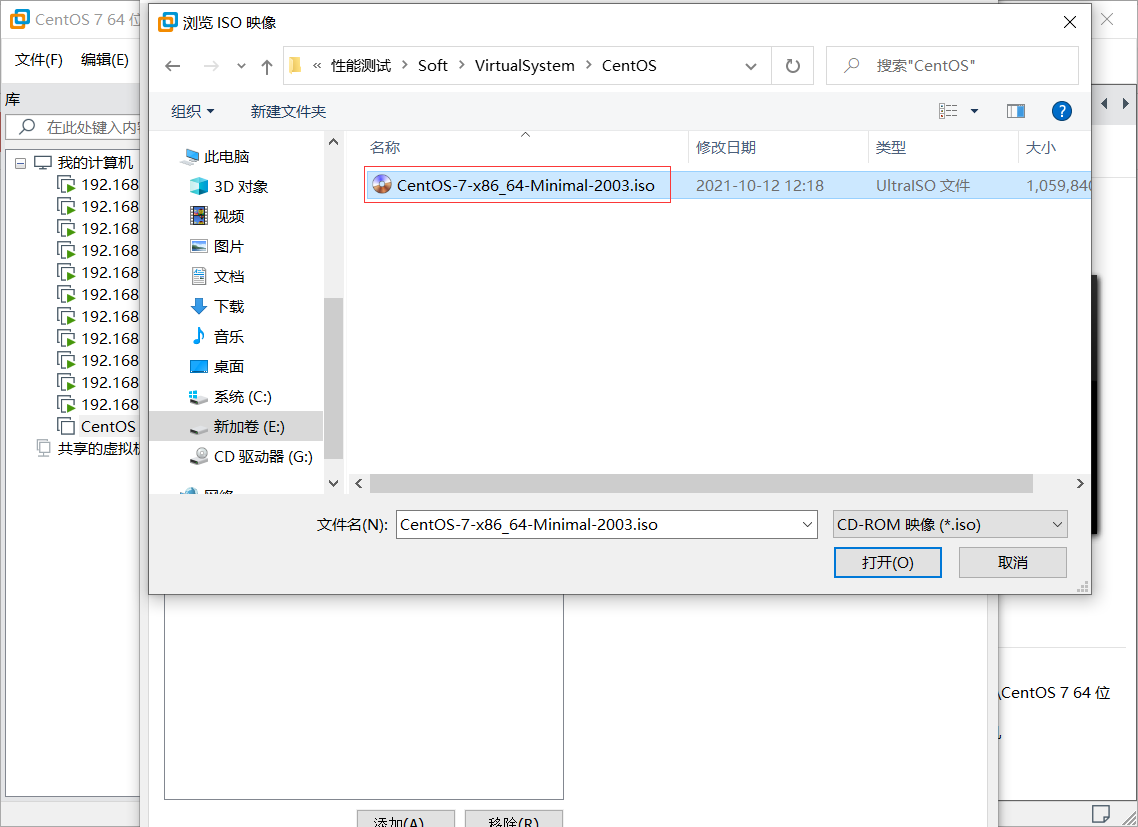Viewport: 1138px width, 827px height.
Task: Expand address bar history dropdown
Action: coord(751,66)
